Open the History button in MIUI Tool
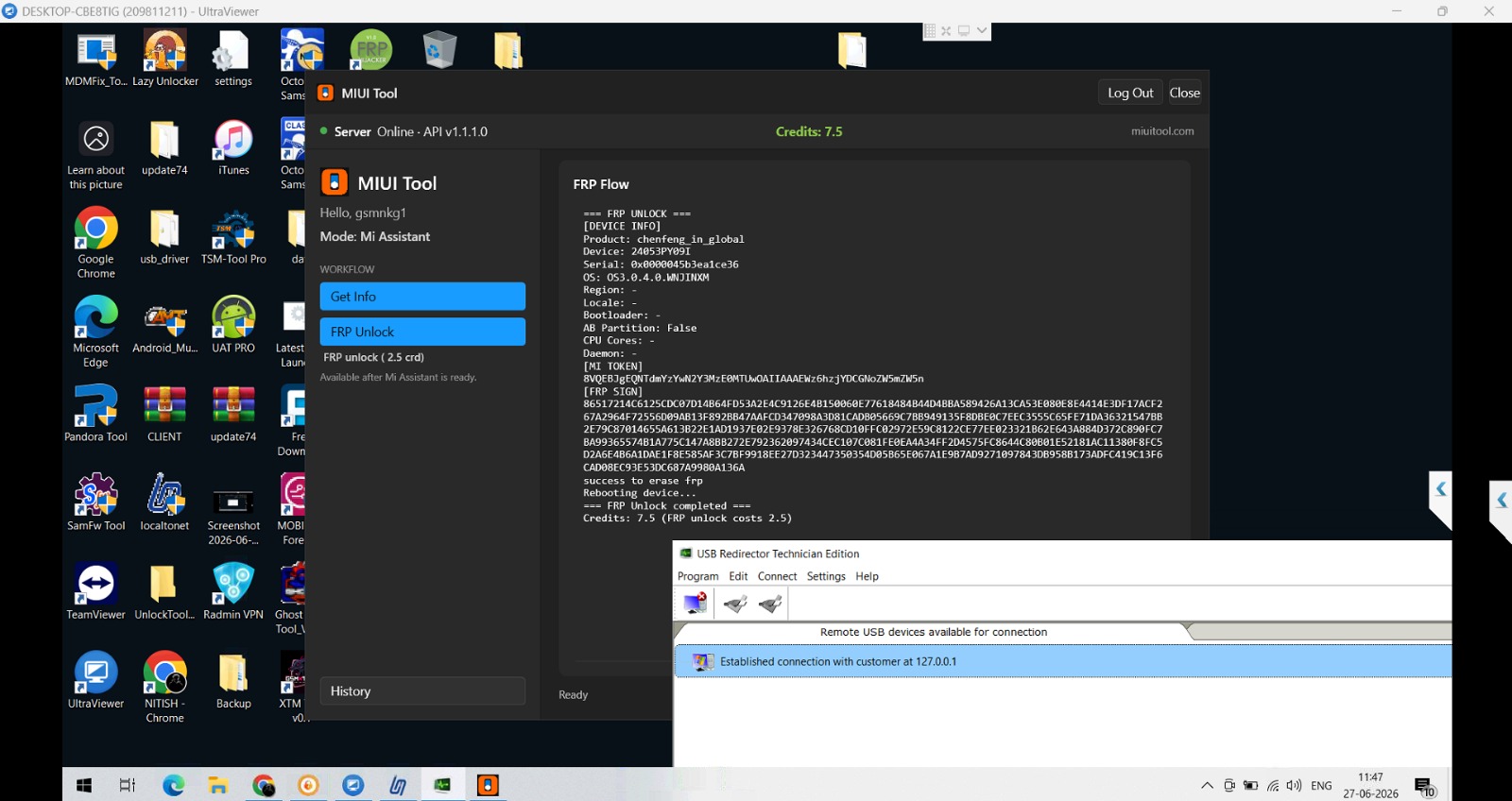Viewport: 1512px width, 801px height. click(422, 691)
